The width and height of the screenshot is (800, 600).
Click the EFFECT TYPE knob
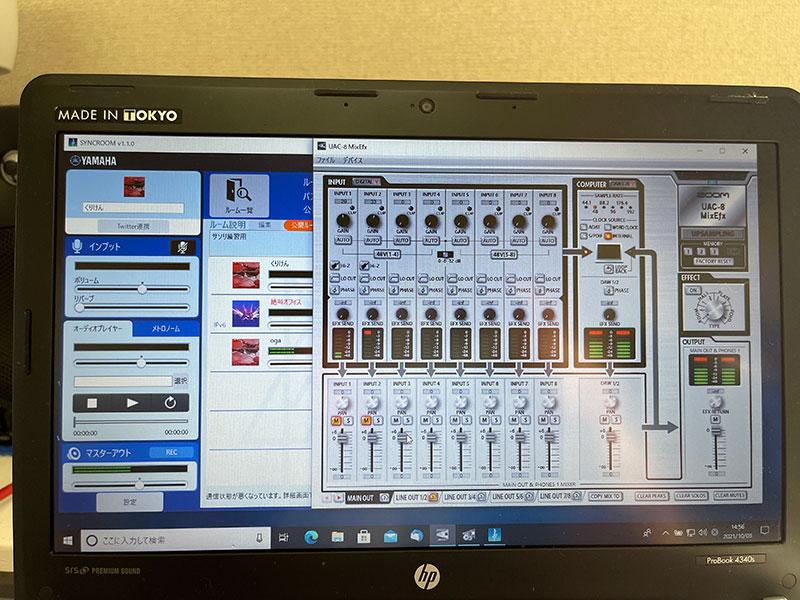click(715, 310)
